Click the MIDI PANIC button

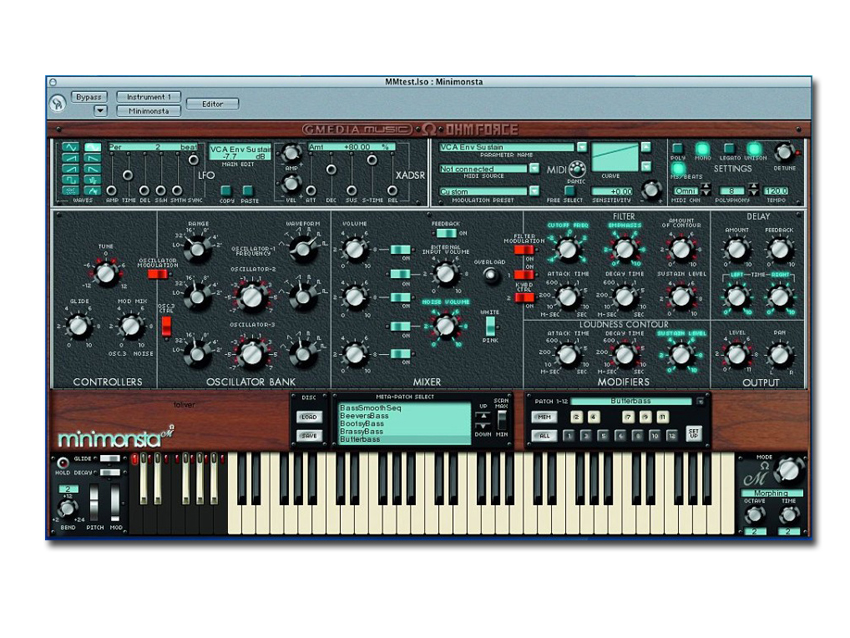[577, 170]
